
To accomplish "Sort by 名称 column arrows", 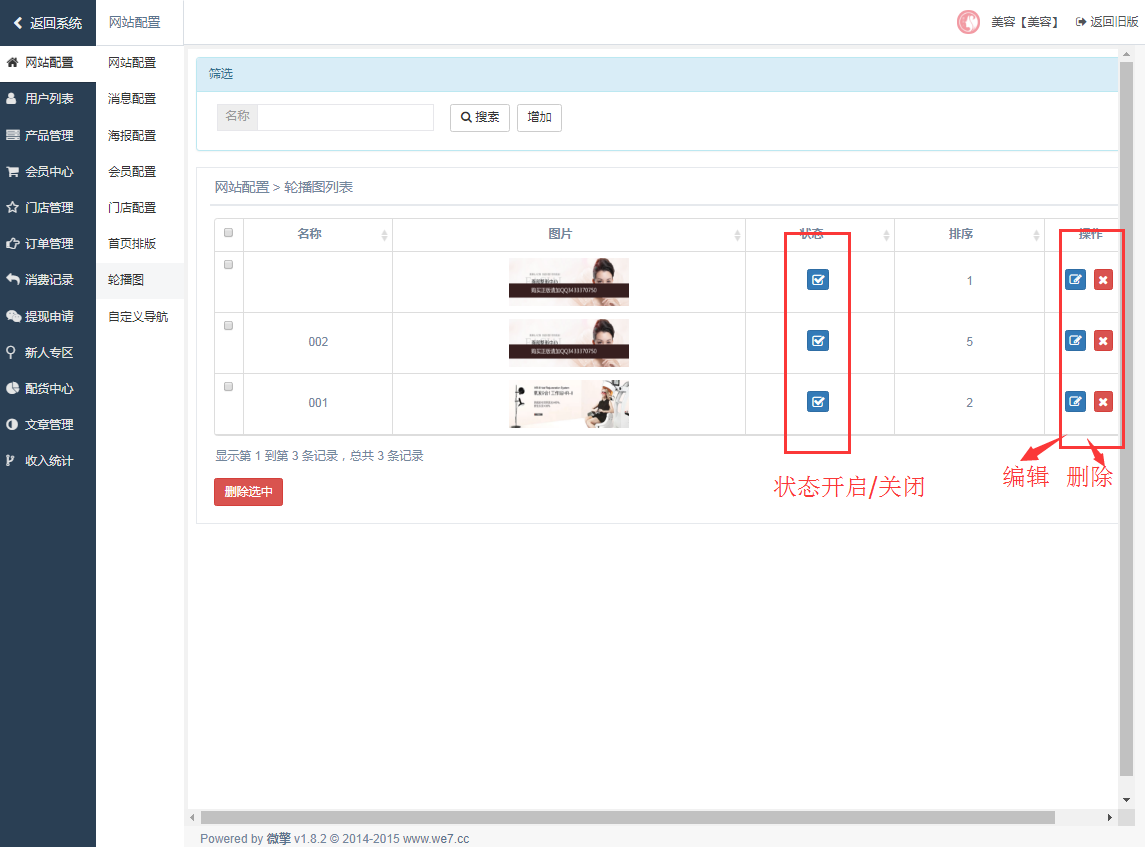I will point(384,235).
